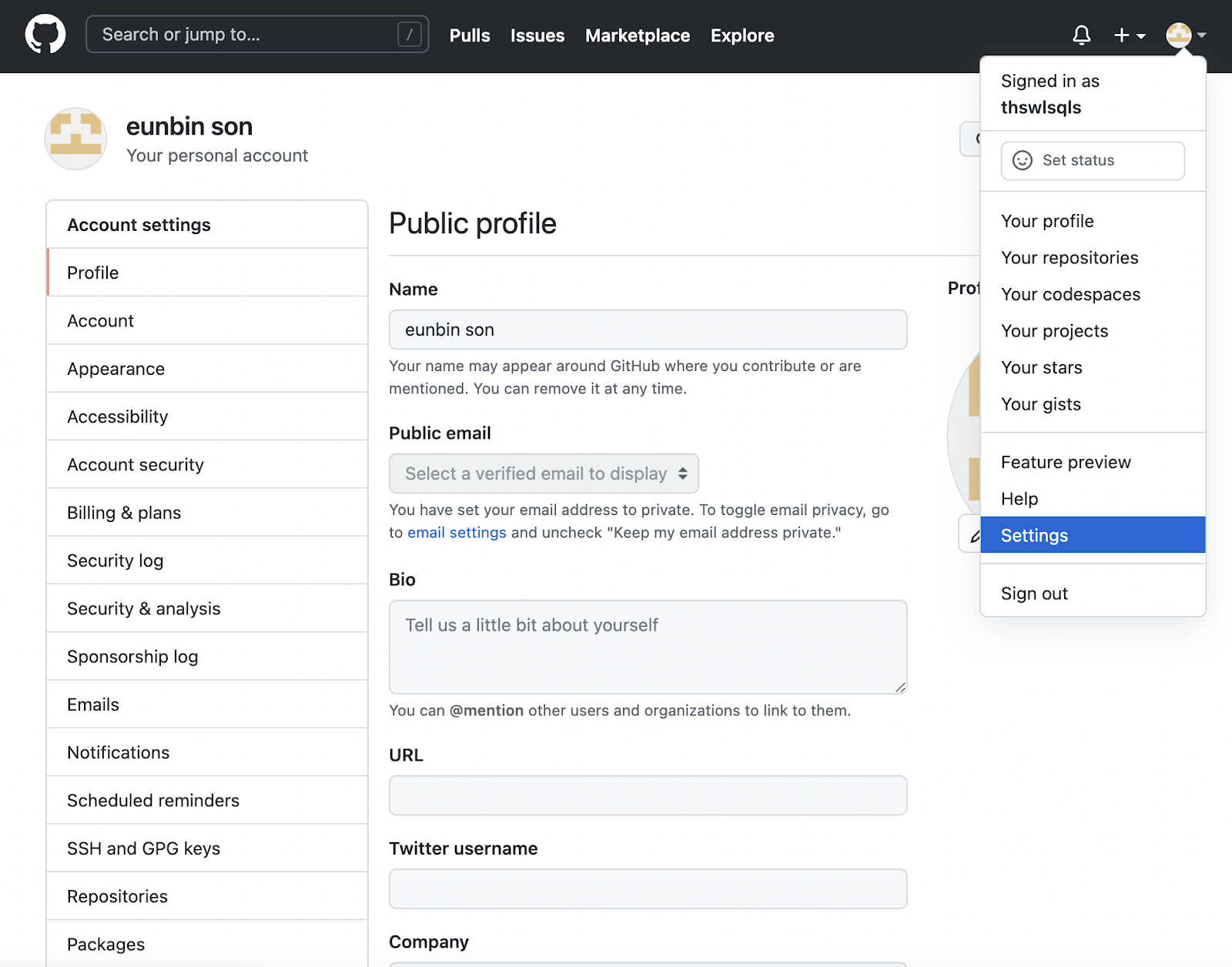
Task: Click the smiley icon in Set status
Action: [x=1022, y=160]
